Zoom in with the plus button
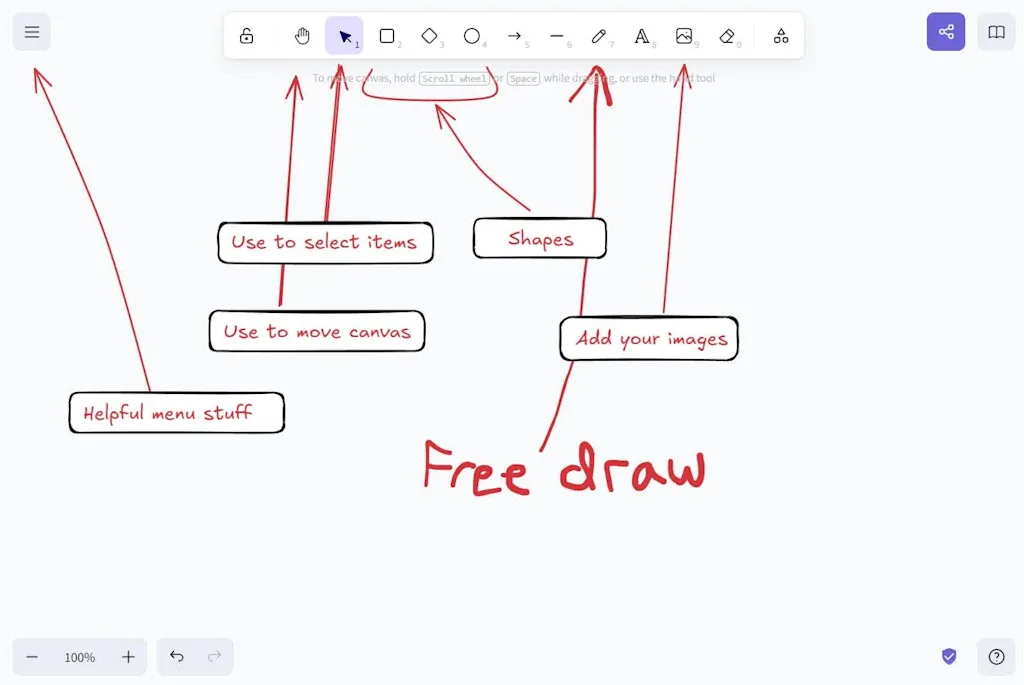Image resolution: width=1024 pixels, height=685 pixels. point(128,657)
